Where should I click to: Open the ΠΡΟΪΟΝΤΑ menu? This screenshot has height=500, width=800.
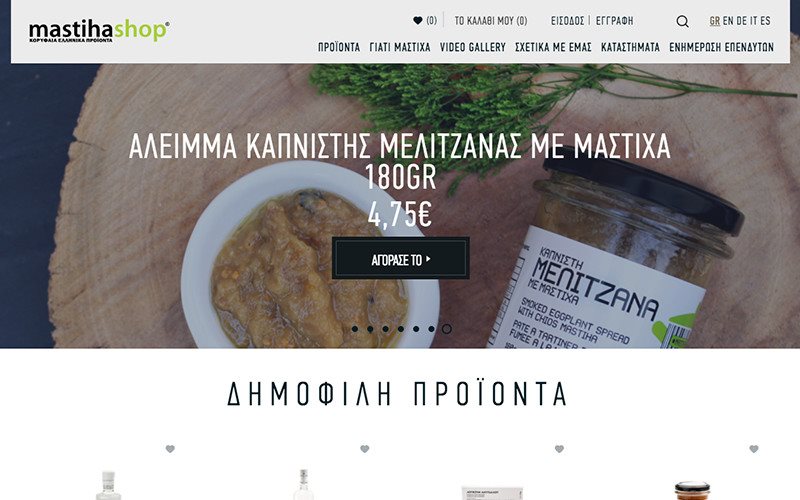[x=339, y=47]
